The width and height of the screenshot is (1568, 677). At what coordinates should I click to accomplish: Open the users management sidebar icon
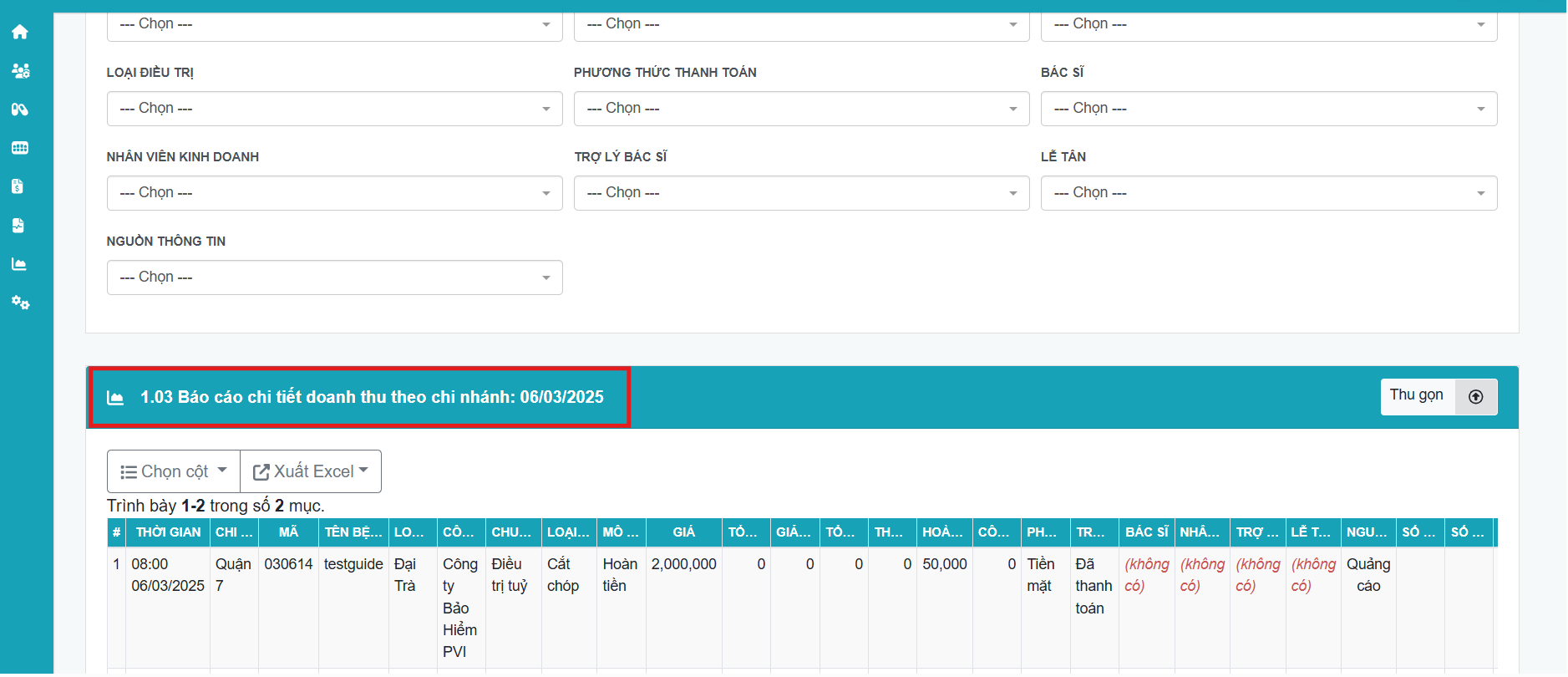click(20, 71)
